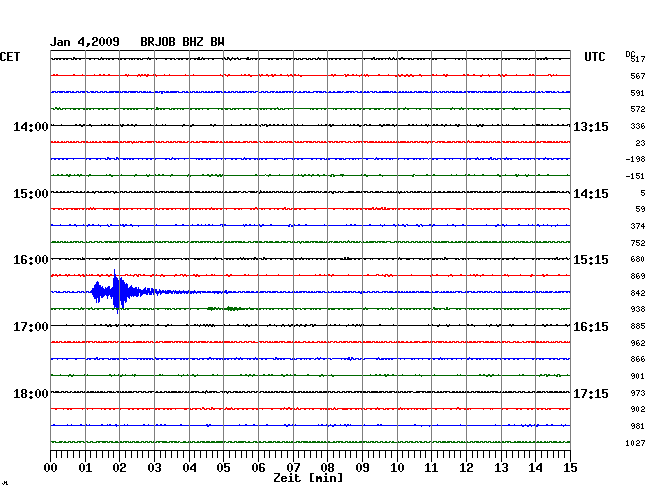Click the DC offset value '-151'

(635, 176)
